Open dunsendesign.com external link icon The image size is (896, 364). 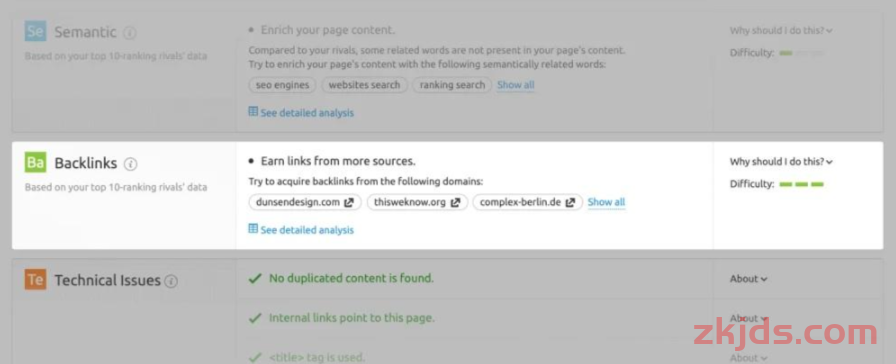[x=349, y=202]
